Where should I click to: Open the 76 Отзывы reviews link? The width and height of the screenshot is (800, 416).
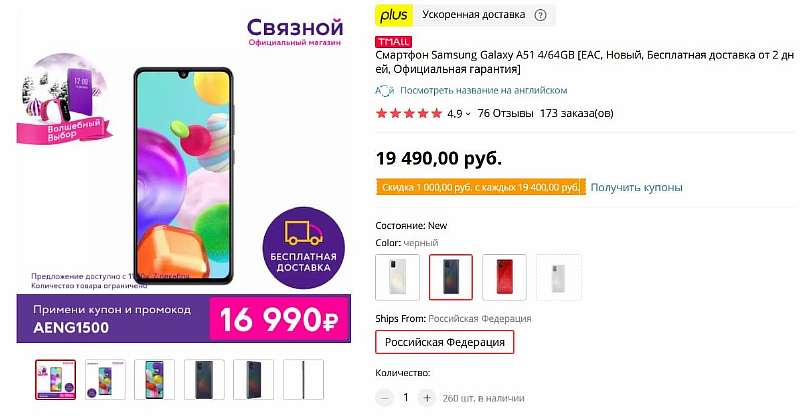pyautogui.click(x=505, y=113)
